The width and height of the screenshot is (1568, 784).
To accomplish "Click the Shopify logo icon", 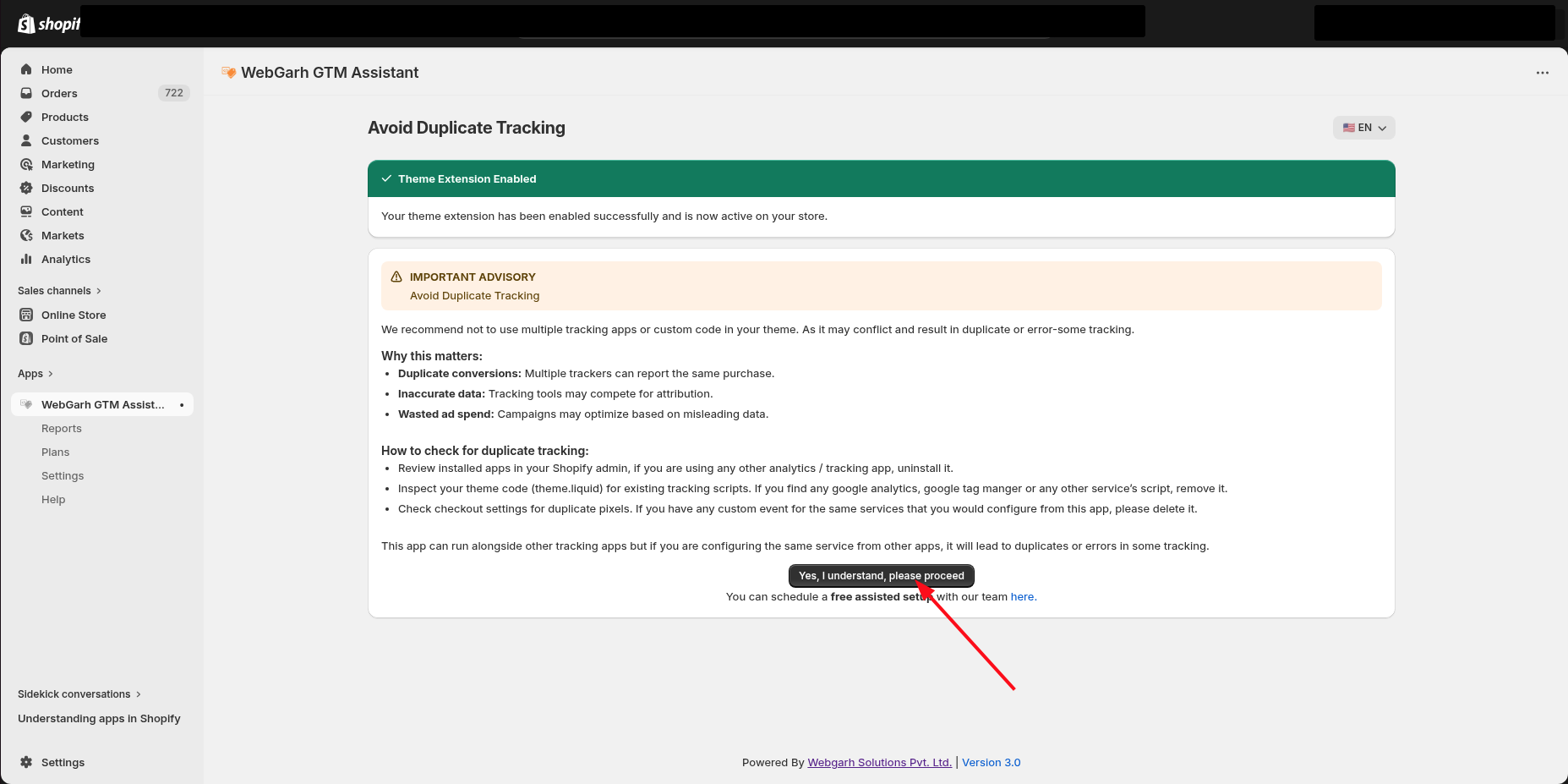I will point(26,24).
